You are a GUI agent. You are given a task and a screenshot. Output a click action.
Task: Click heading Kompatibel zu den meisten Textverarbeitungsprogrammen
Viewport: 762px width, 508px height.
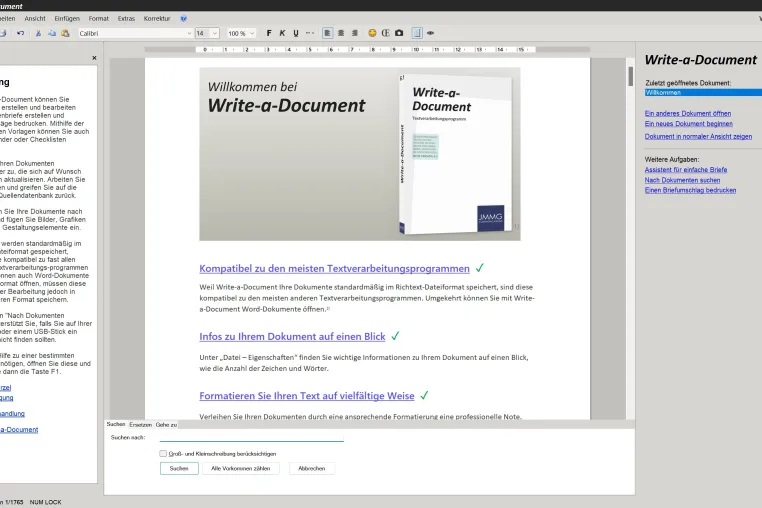point(334,268)
